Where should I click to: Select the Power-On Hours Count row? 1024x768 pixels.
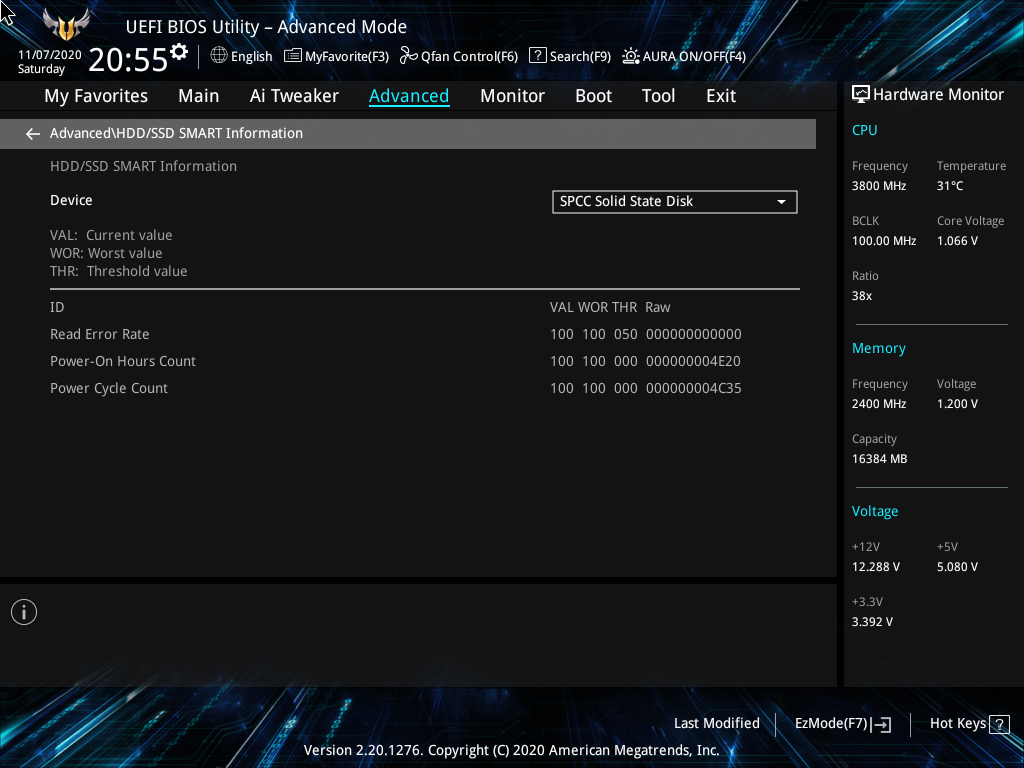424,361
